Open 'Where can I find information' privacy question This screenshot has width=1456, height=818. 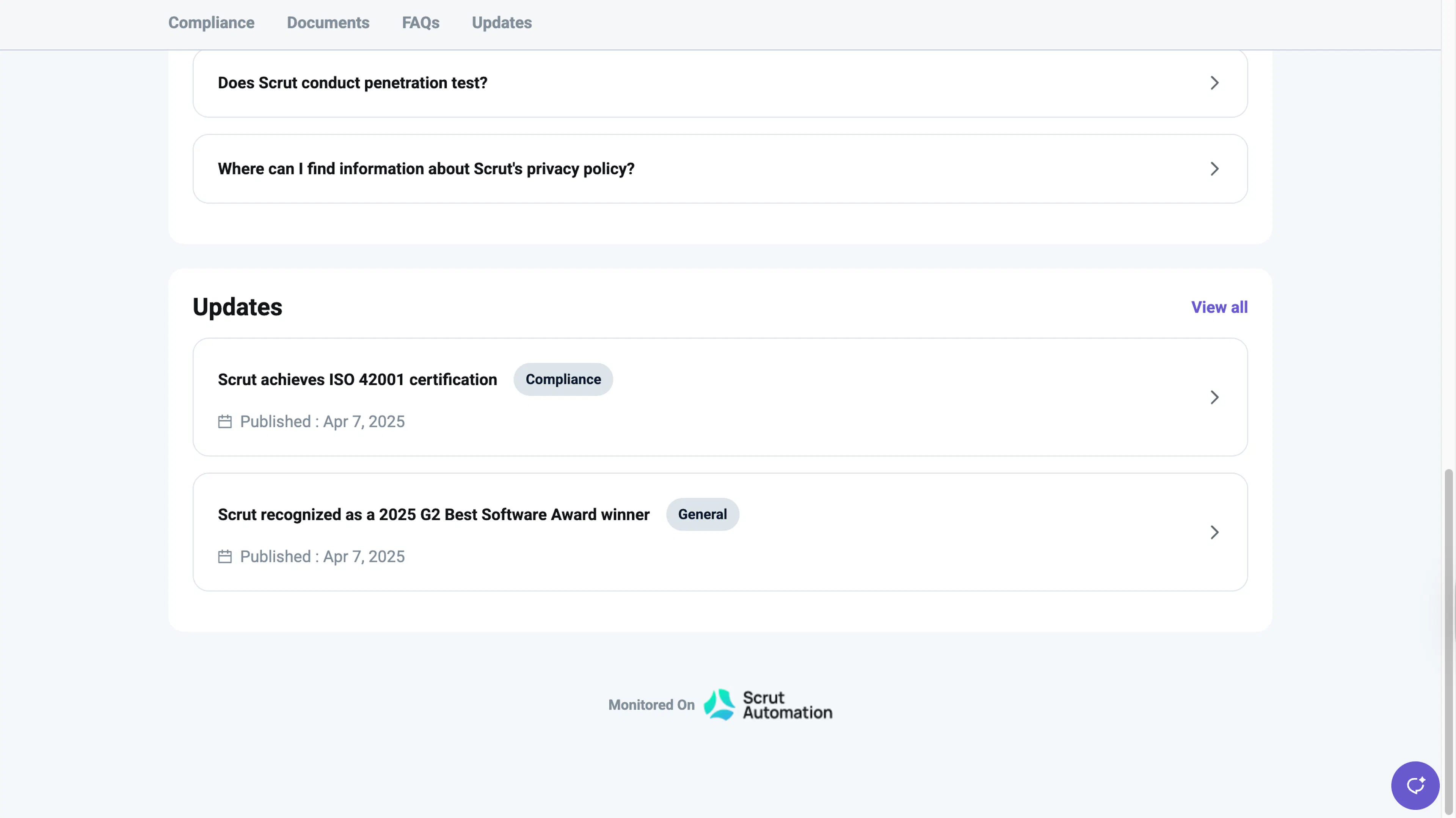tap(720, 169)
